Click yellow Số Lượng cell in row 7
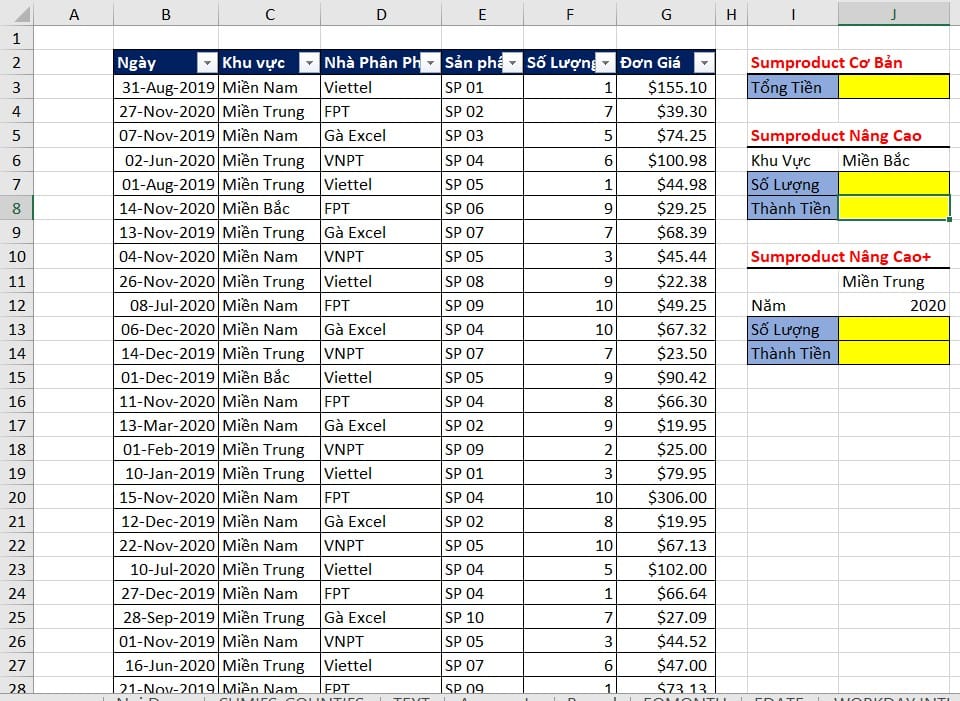This screenshot has width=960, height=701. point(893,184)
